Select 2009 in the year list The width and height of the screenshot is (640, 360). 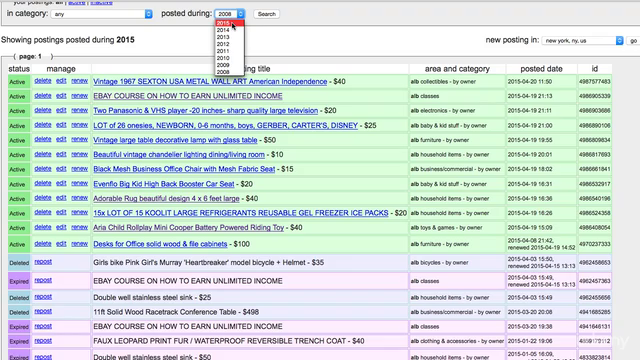[230, 65]
